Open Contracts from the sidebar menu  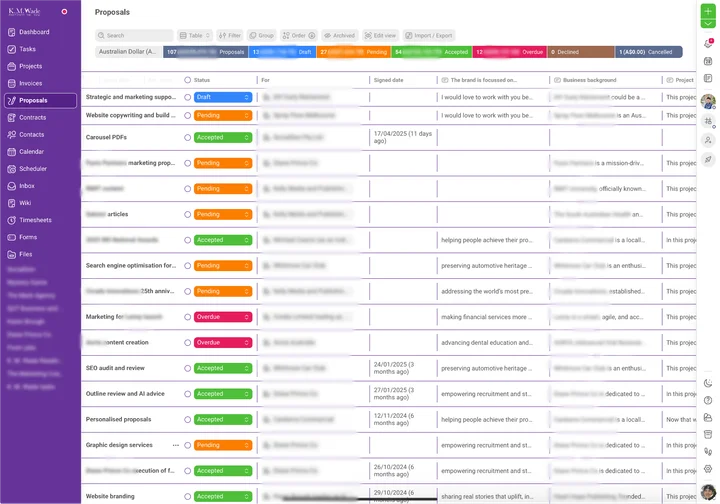(x=33, y=117)
